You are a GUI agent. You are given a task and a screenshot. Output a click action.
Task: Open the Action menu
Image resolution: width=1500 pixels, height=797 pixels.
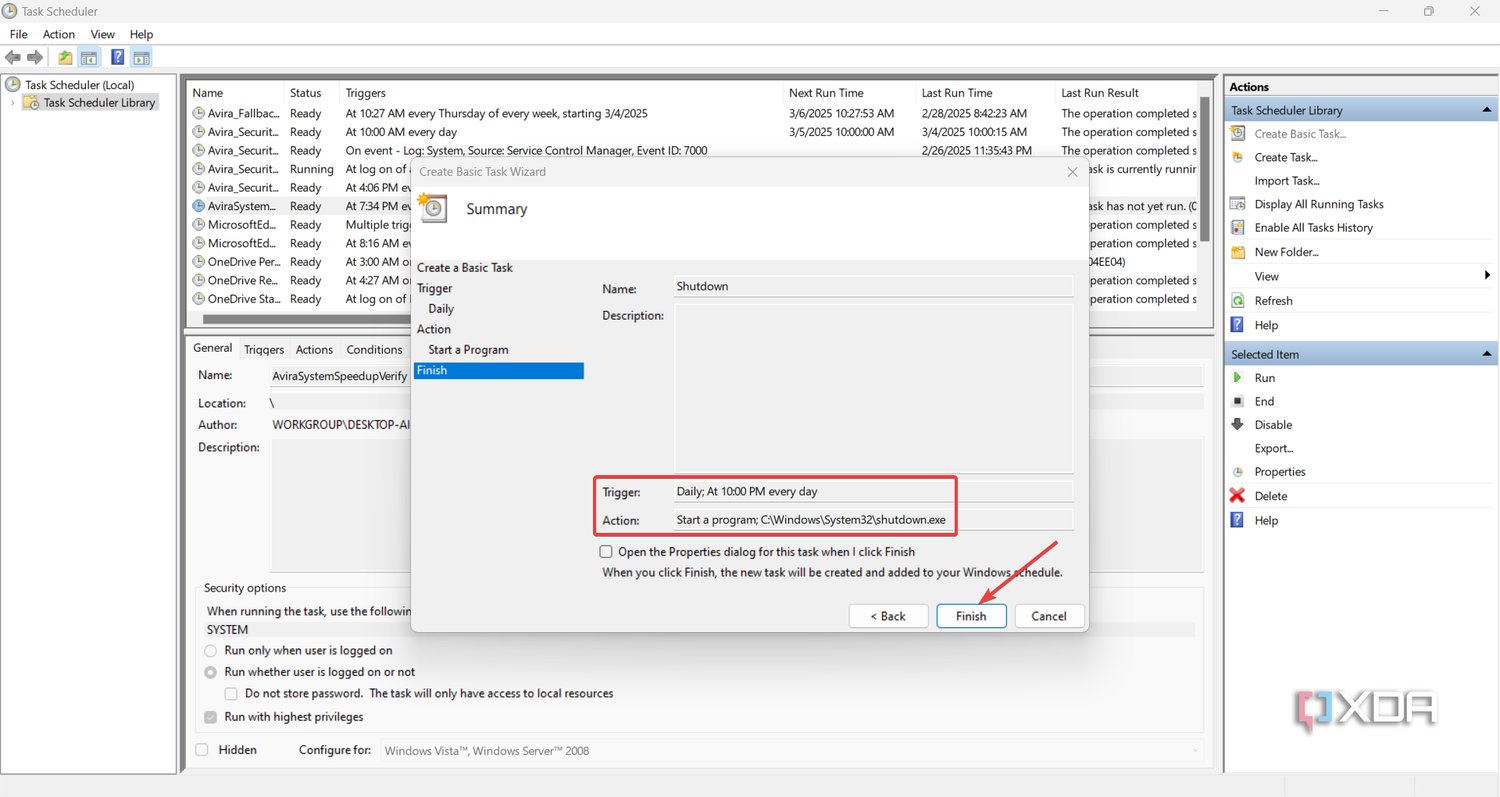click(59, 34)
